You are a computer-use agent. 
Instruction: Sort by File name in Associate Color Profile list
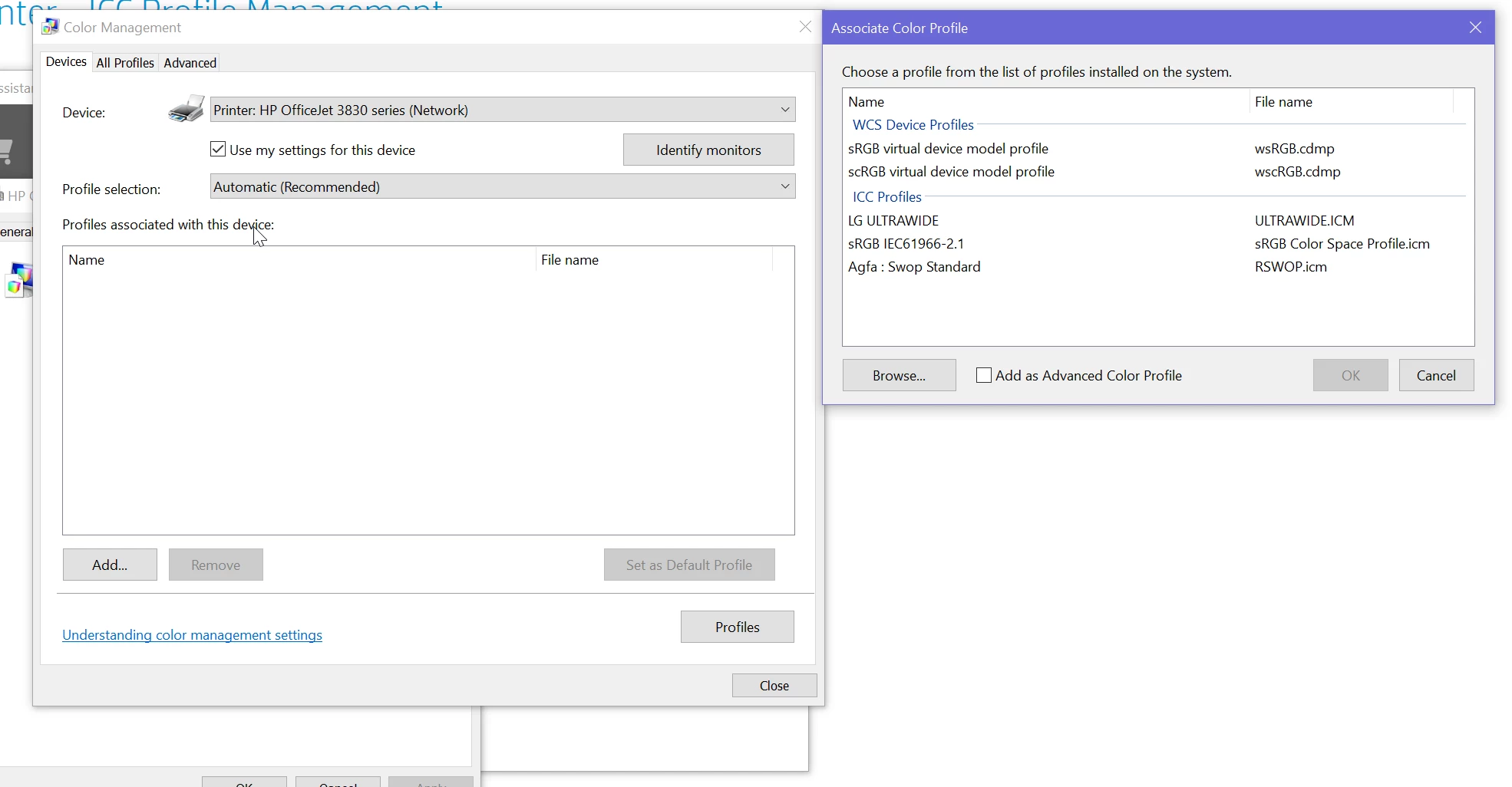[1352, 101]
